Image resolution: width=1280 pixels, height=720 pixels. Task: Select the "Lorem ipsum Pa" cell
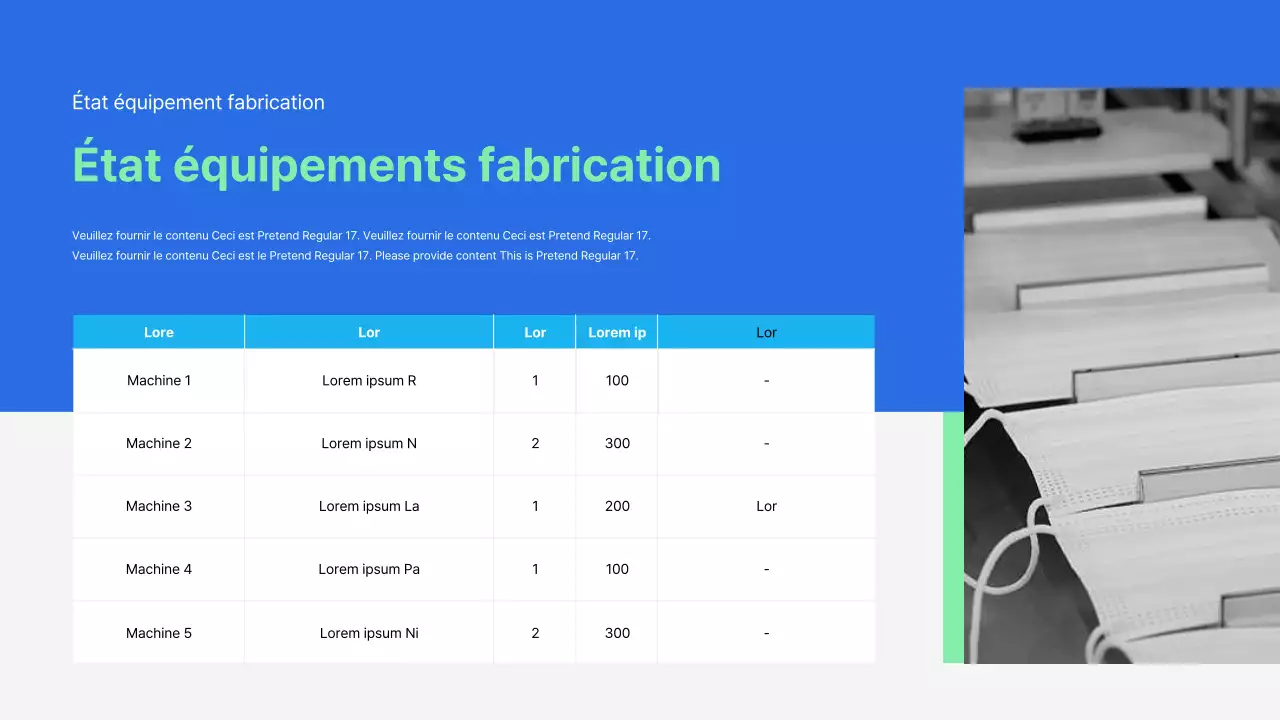point(368,569)
